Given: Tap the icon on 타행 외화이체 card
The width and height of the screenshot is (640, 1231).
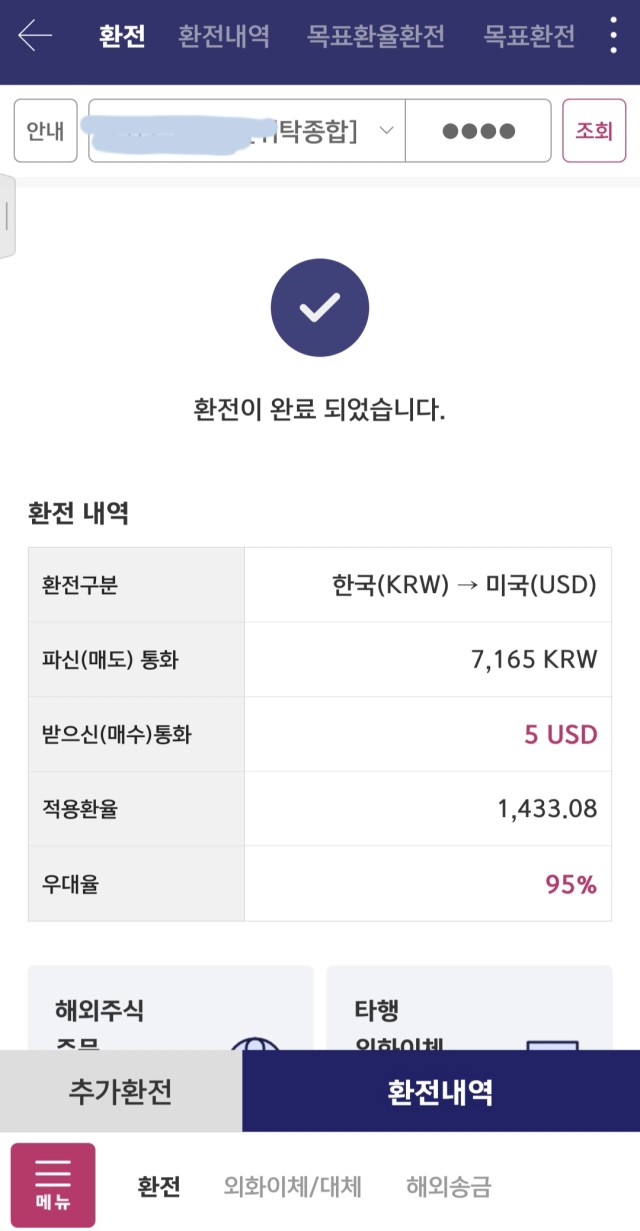Looking at the screenshot, I should click(552, 1044).
